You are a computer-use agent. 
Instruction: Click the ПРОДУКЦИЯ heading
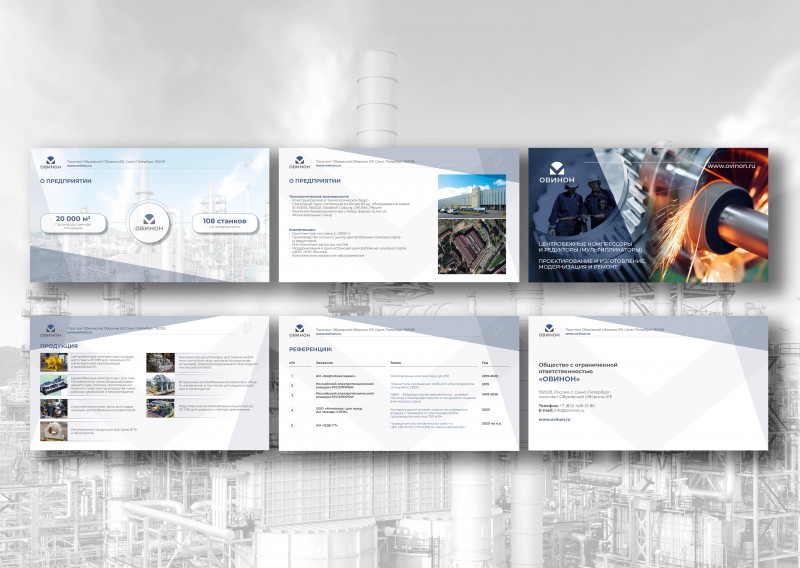[x=59, y=346]
